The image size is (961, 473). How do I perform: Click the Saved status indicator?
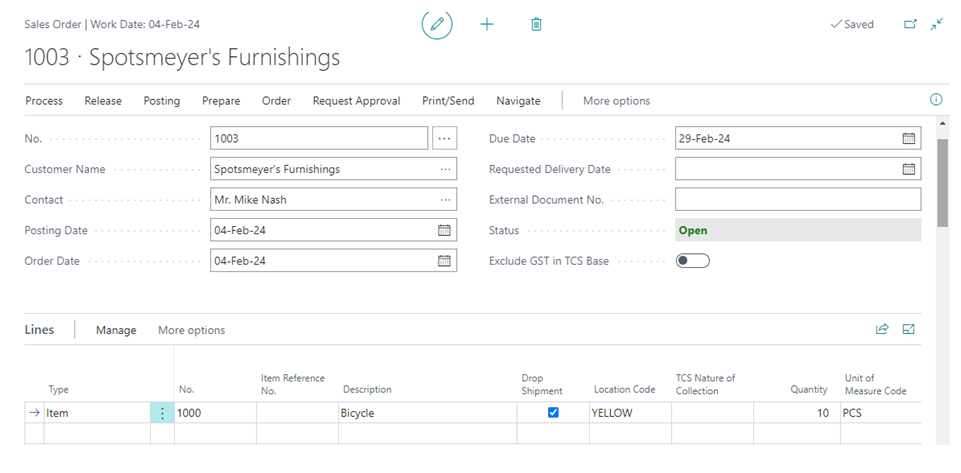[852, 25]
